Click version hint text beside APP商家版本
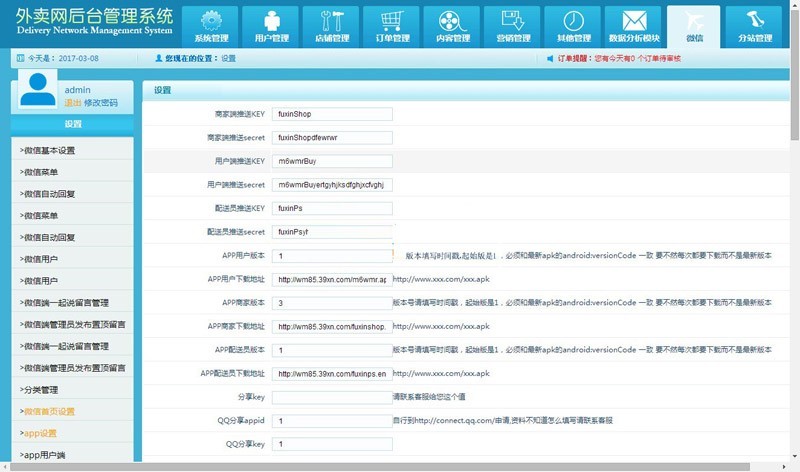 click(582, 303)
